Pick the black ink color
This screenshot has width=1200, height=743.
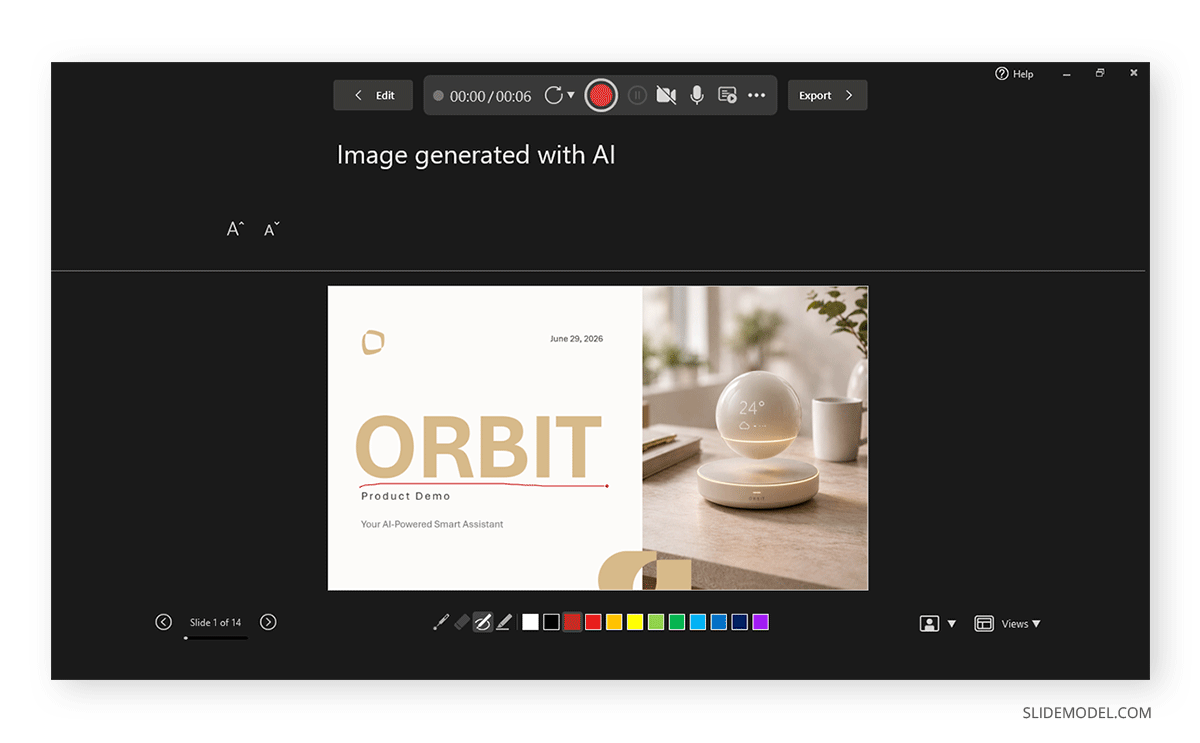pos(551,622)
